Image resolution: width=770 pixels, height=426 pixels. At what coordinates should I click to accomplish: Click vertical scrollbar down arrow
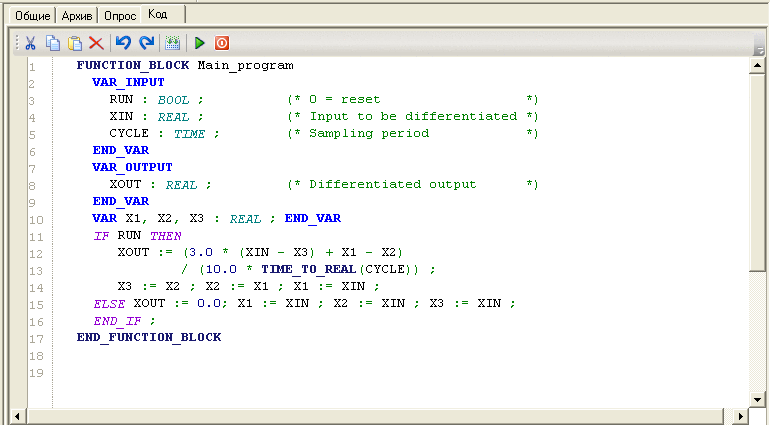(757, 399)
